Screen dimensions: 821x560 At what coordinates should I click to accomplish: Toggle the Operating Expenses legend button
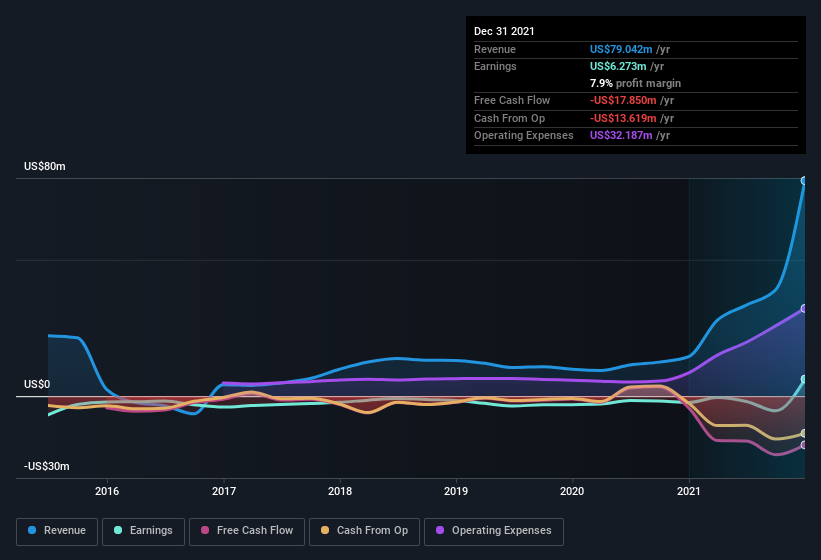(x=494, y=531)
